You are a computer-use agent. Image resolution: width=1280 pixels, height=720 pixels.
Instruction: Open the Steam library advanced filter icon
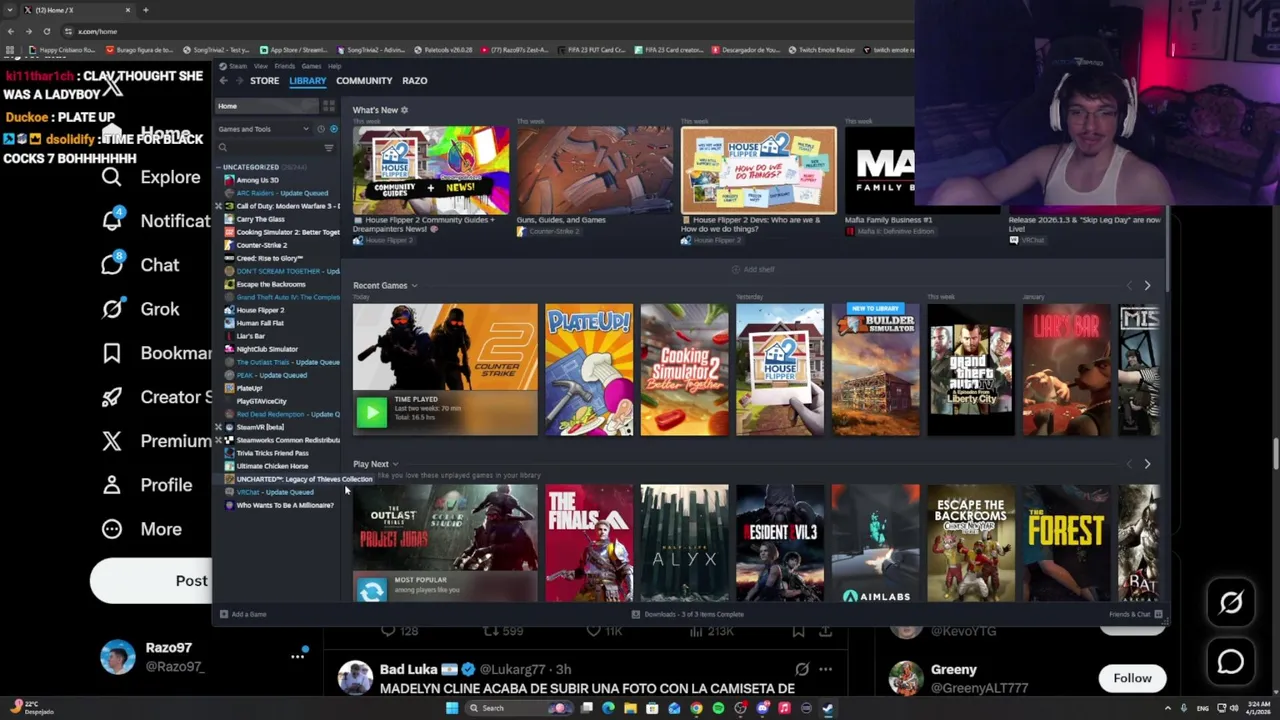click(328, 148)
